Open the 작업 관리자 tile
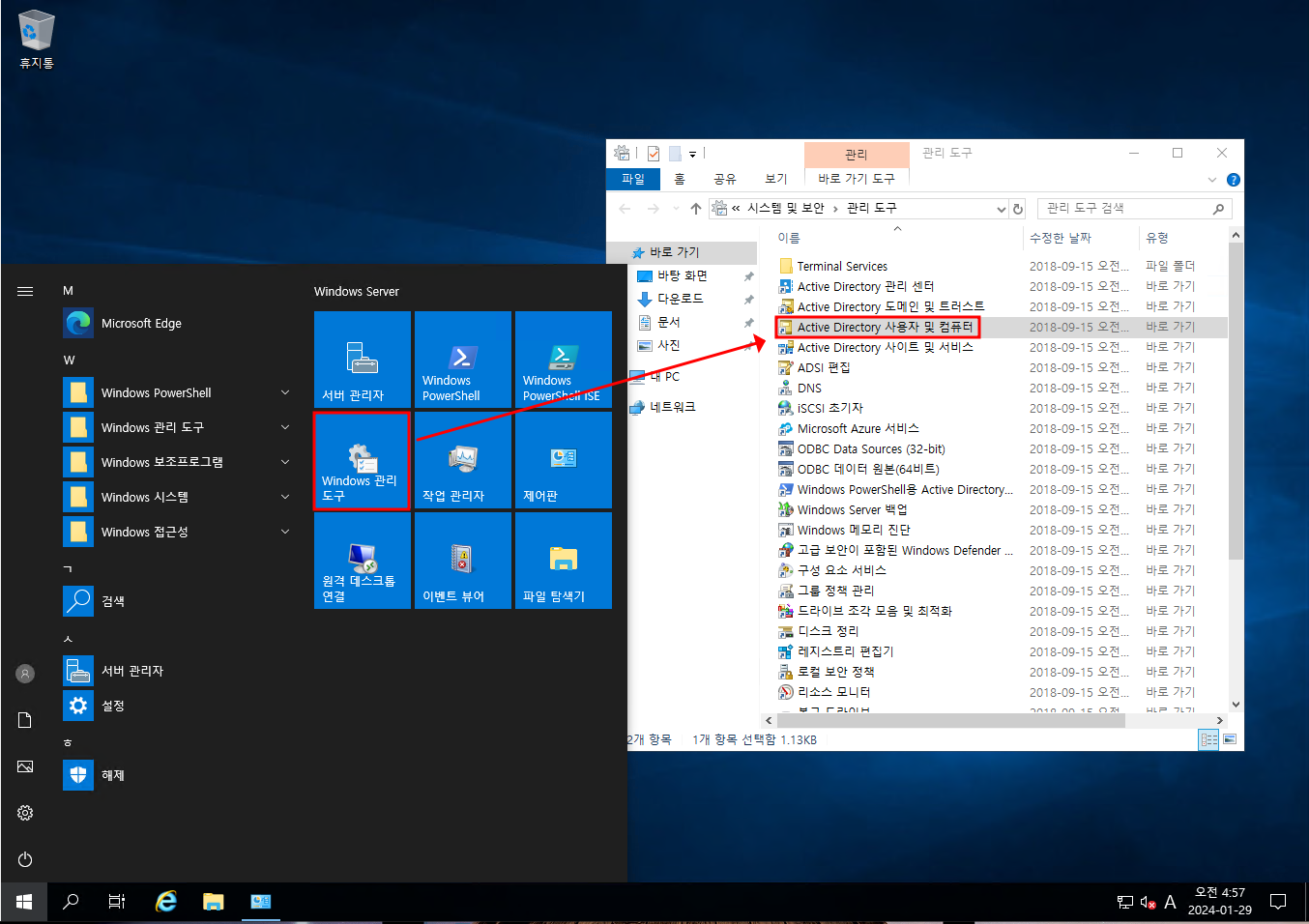1309x924 pixels. (x=463, y=460)
